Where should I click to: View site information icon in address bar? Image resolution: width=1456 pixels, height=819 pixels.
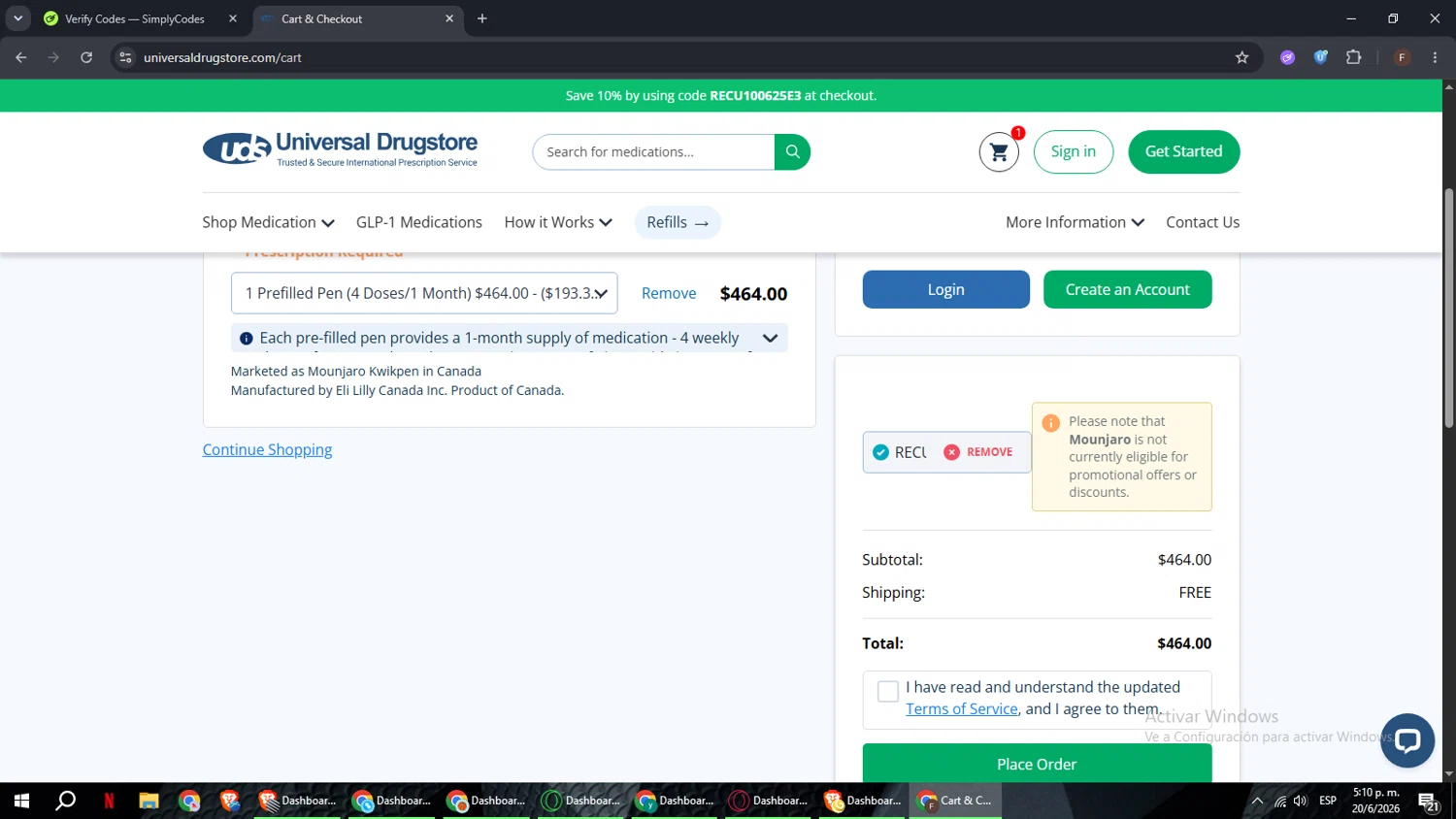(125, 57)
